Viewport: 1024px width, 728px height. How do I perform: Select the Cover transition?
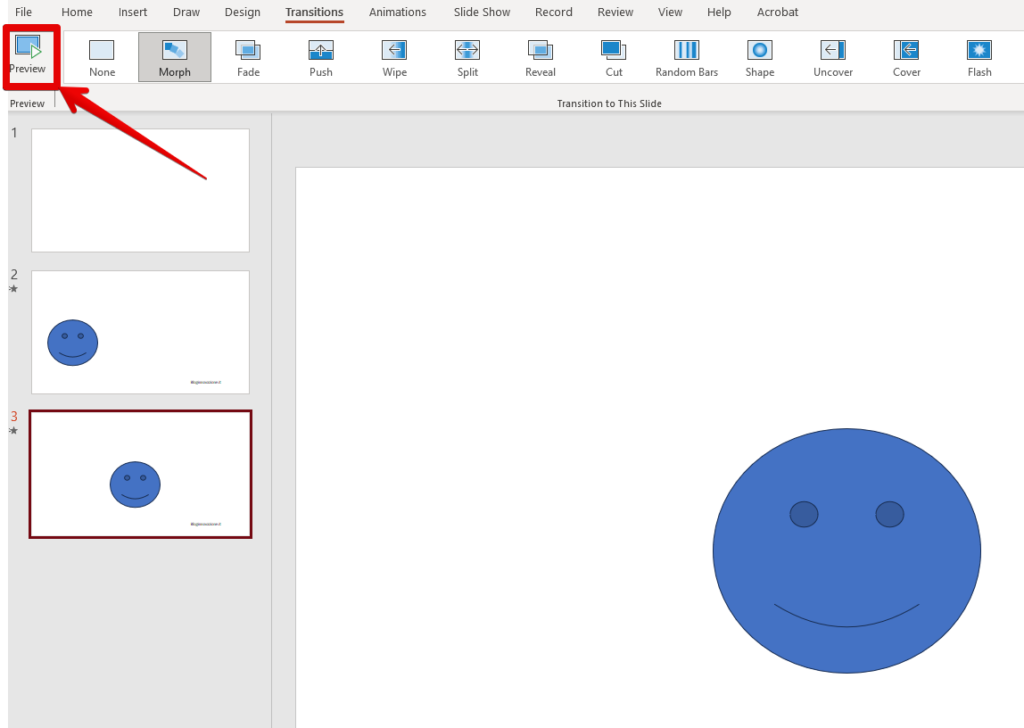pos(907,57)
